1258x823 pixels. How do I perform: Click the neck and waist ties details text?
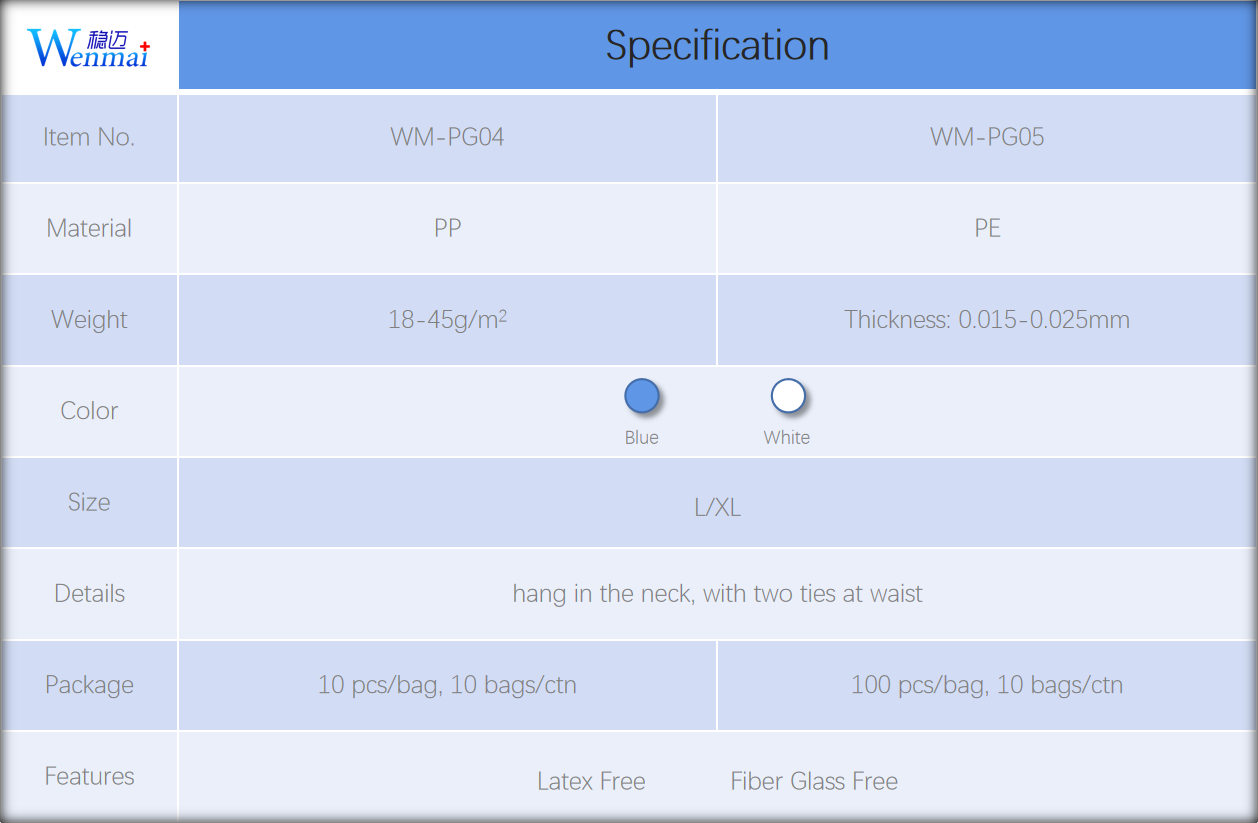(x=717, y=594)
